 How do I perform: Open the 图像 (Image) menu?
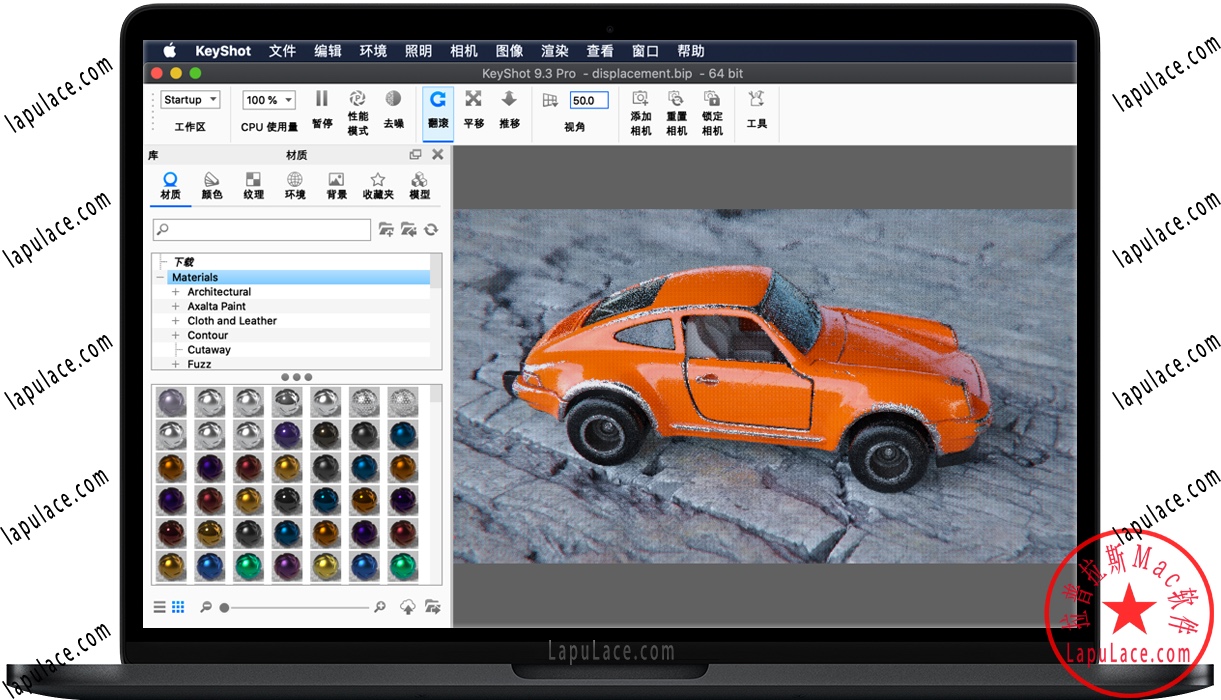click(509, 51)
